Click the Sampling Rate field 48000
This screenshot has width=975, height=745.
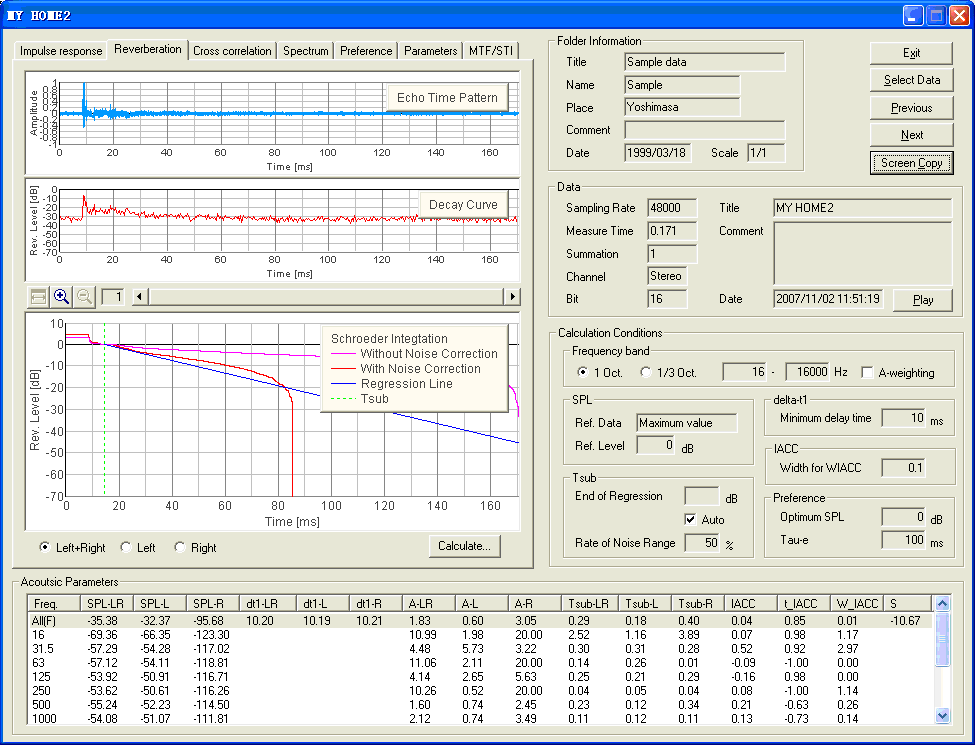[672, 208]
